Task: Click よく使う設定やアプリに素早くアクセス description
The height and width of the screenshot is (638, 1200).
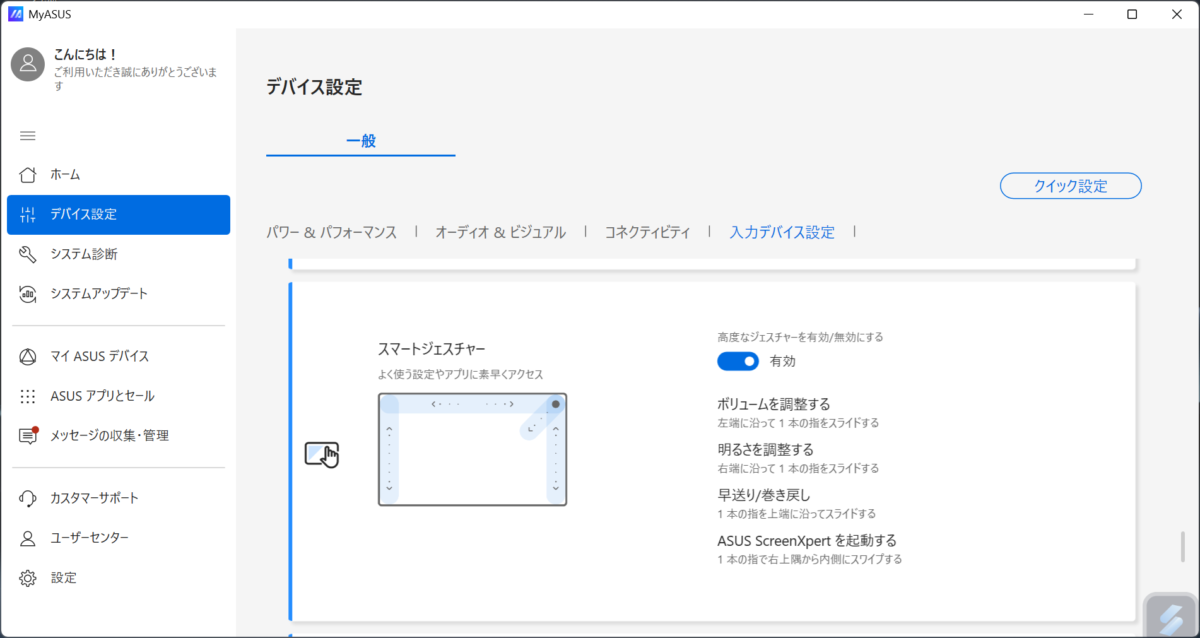Action: click(x=460, y=374)
